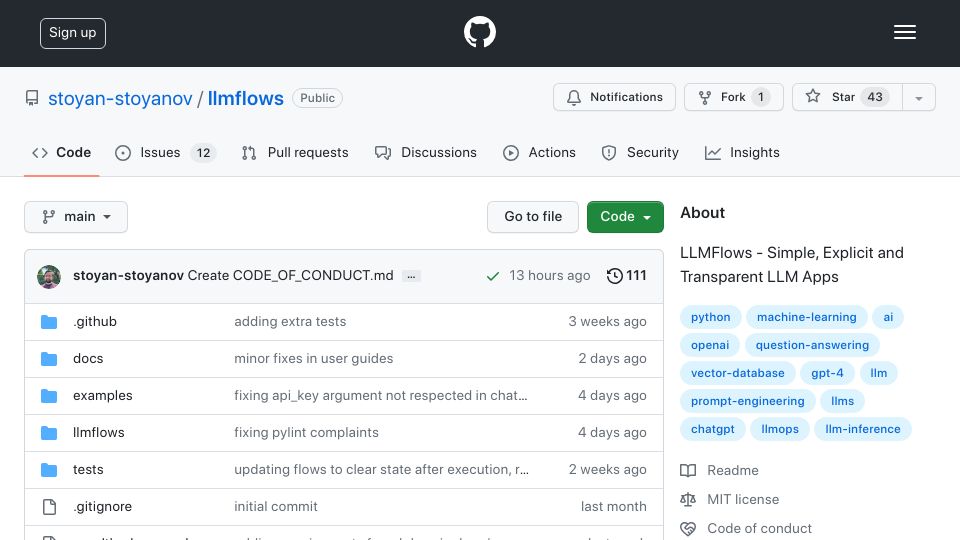Open the Security tab

coord(640,153)
